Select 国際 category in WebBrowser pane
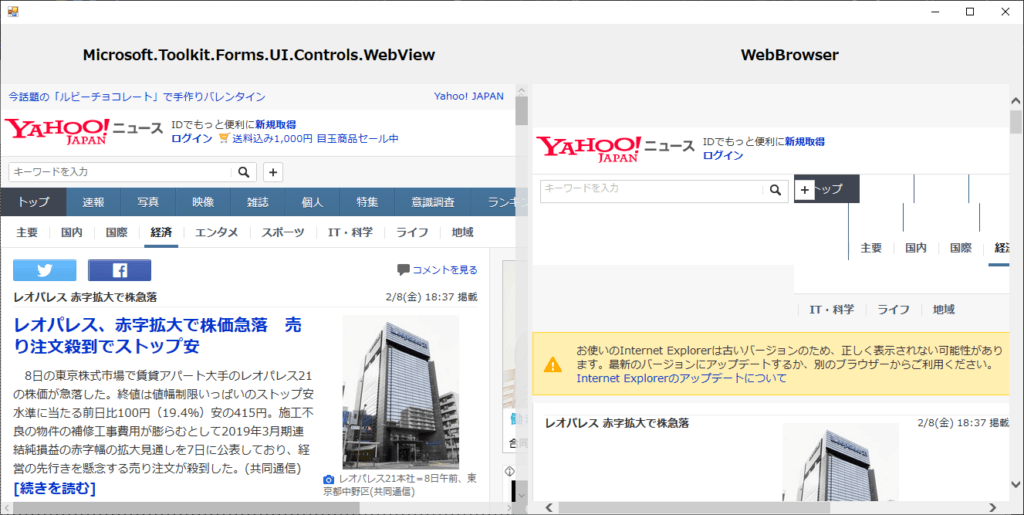The image size is (1024, 515). tap(961, 248)
